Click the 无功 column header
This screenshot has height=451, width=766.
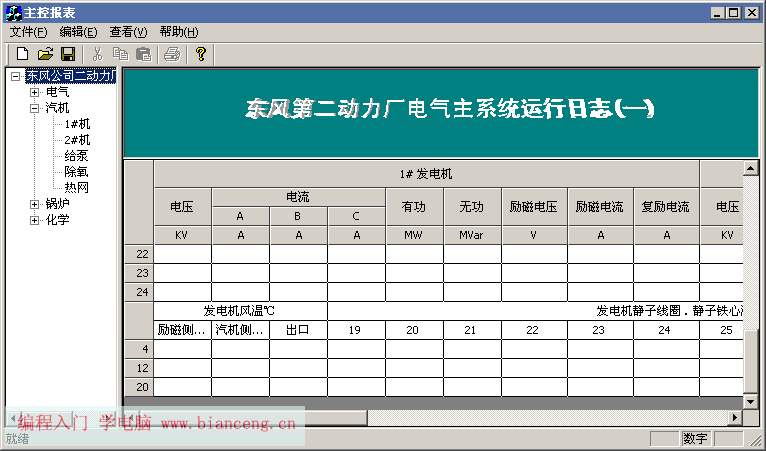coord(472,207)
